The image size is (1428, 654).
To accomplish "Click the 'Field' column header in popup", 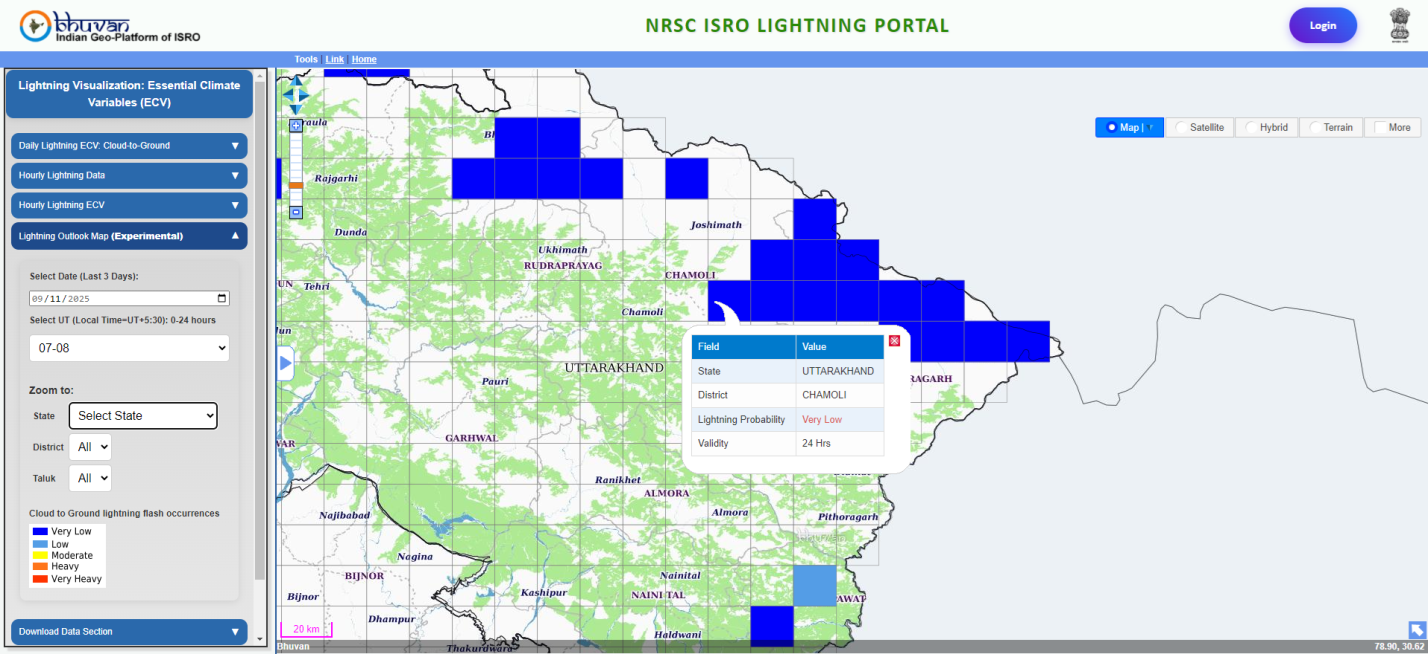I will click(x=743, y=347).
